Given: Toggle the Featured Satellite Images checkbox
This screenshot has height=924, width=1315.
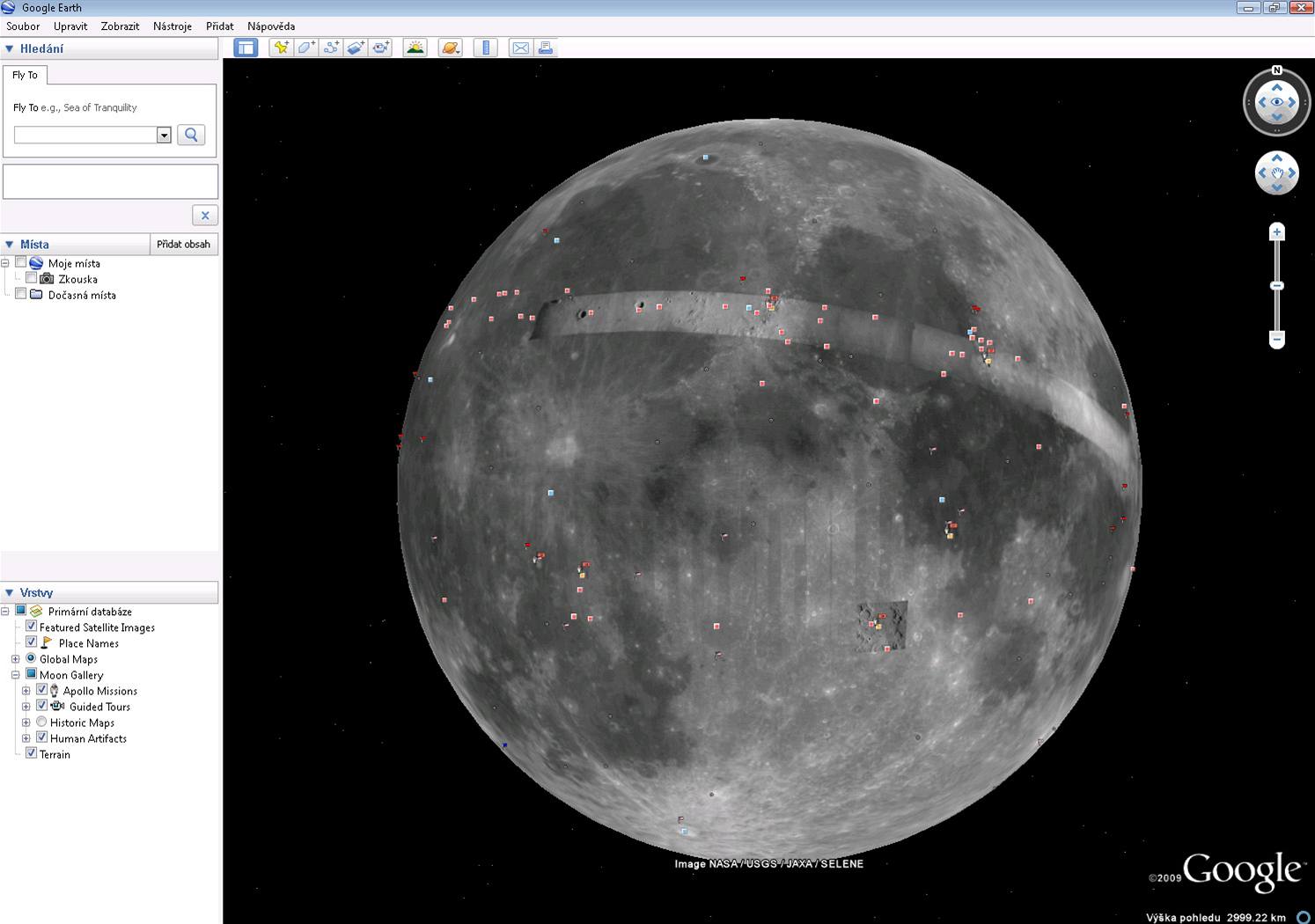Looking at the screenshot, I should coord(31,627).
